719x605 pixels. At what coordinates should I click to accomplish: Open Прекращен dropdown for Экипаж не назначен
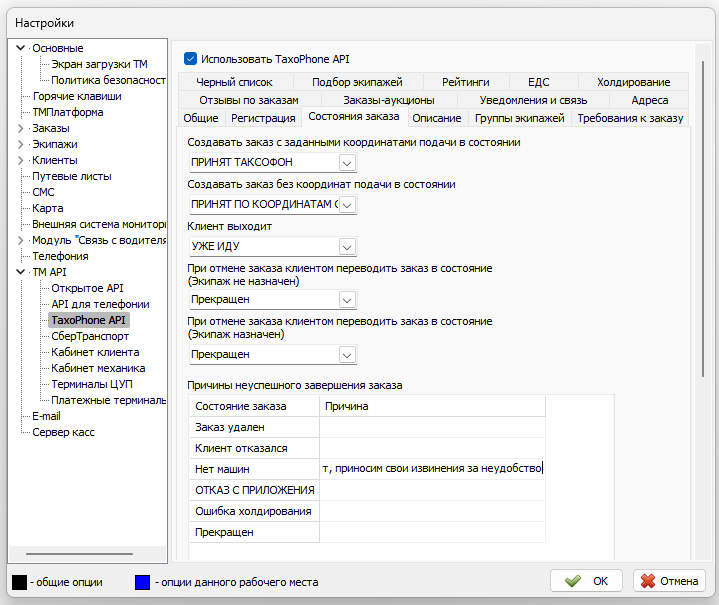[347, 300]
